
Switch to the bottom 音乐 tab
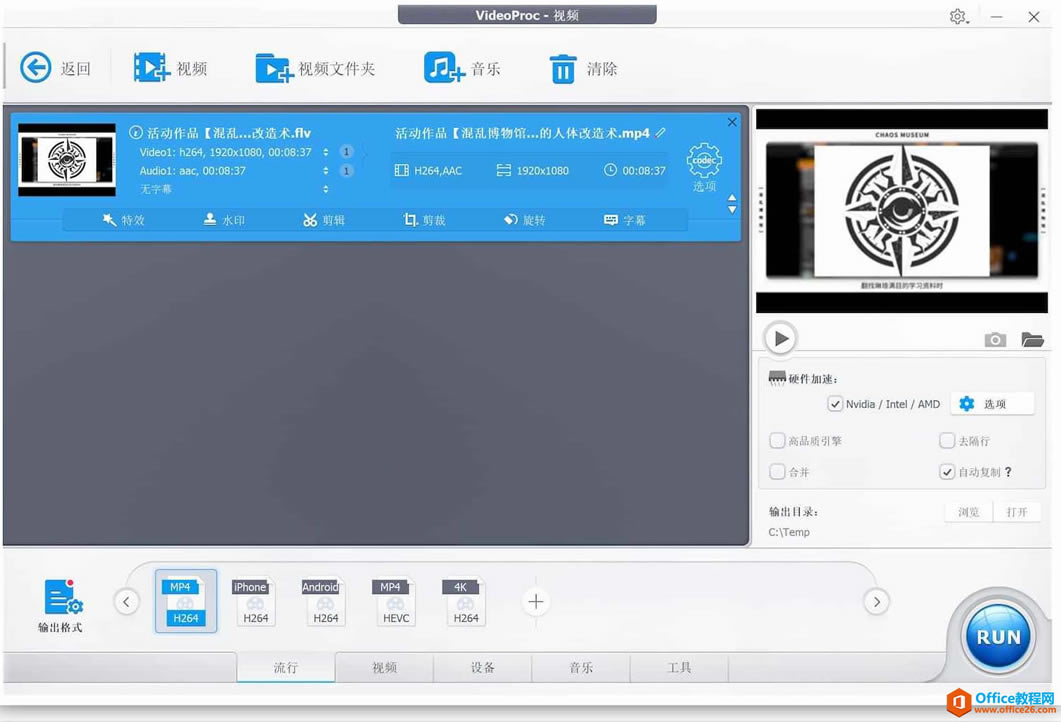click(x=581, y=667)
